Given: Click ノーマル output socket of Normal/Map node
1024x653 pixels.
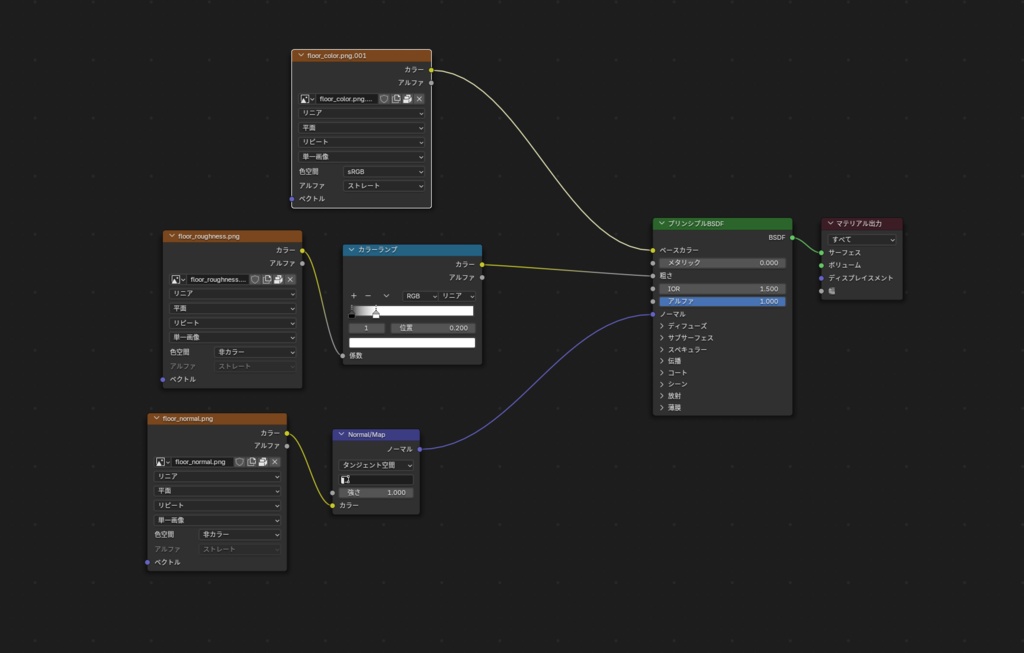Looking at the screenshot, I should point(419,449).
